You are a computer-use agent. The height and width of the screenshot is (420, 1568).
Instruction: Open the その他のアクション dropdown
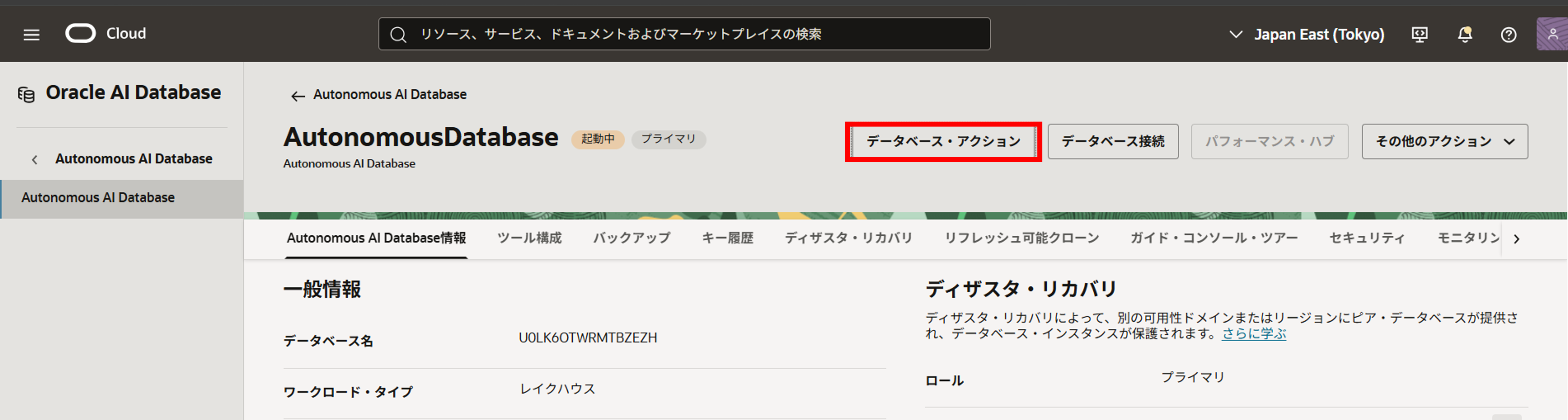pos(1444,142)
